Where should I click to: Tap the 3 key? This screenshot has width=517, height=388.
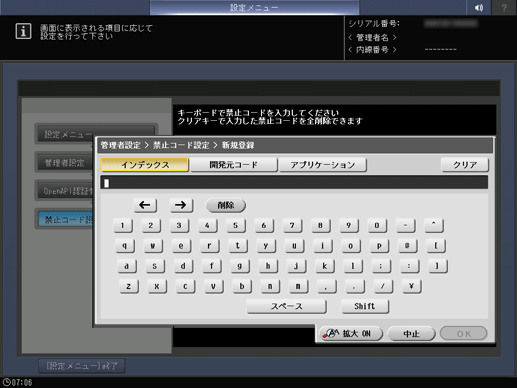(179, 226)
